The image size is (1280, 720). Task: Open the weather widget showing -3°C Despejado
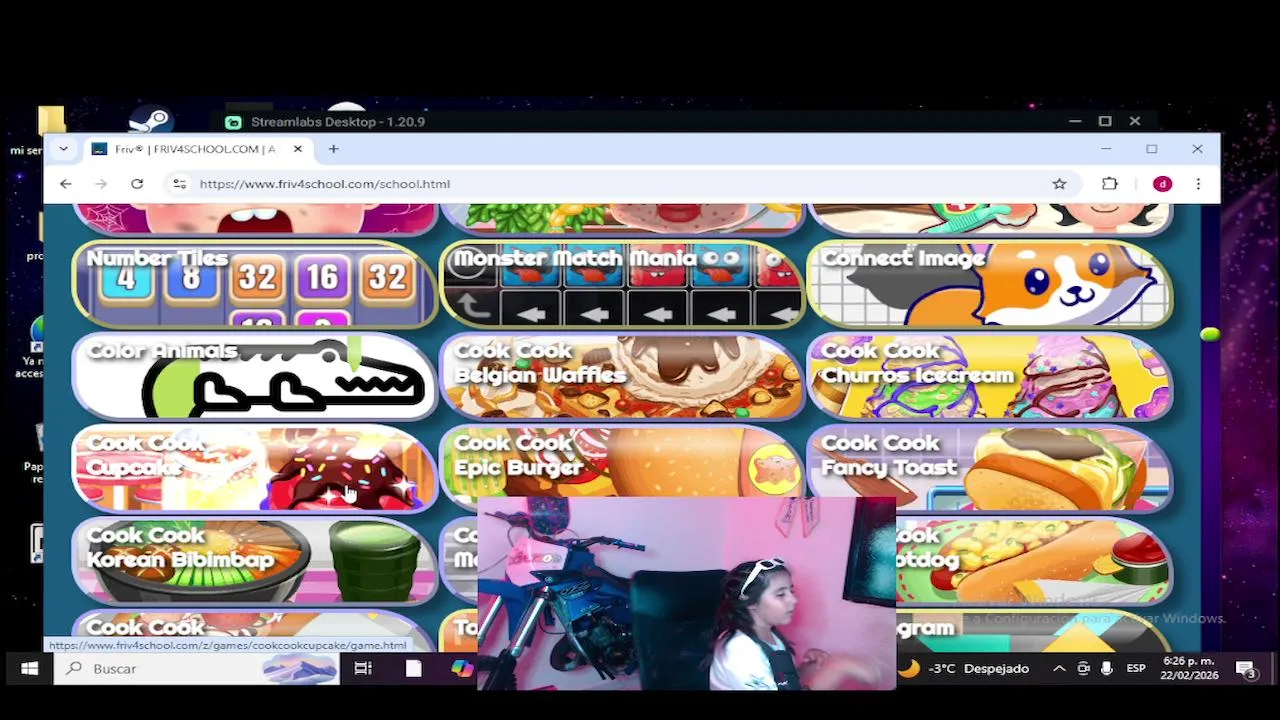[966, 668]
